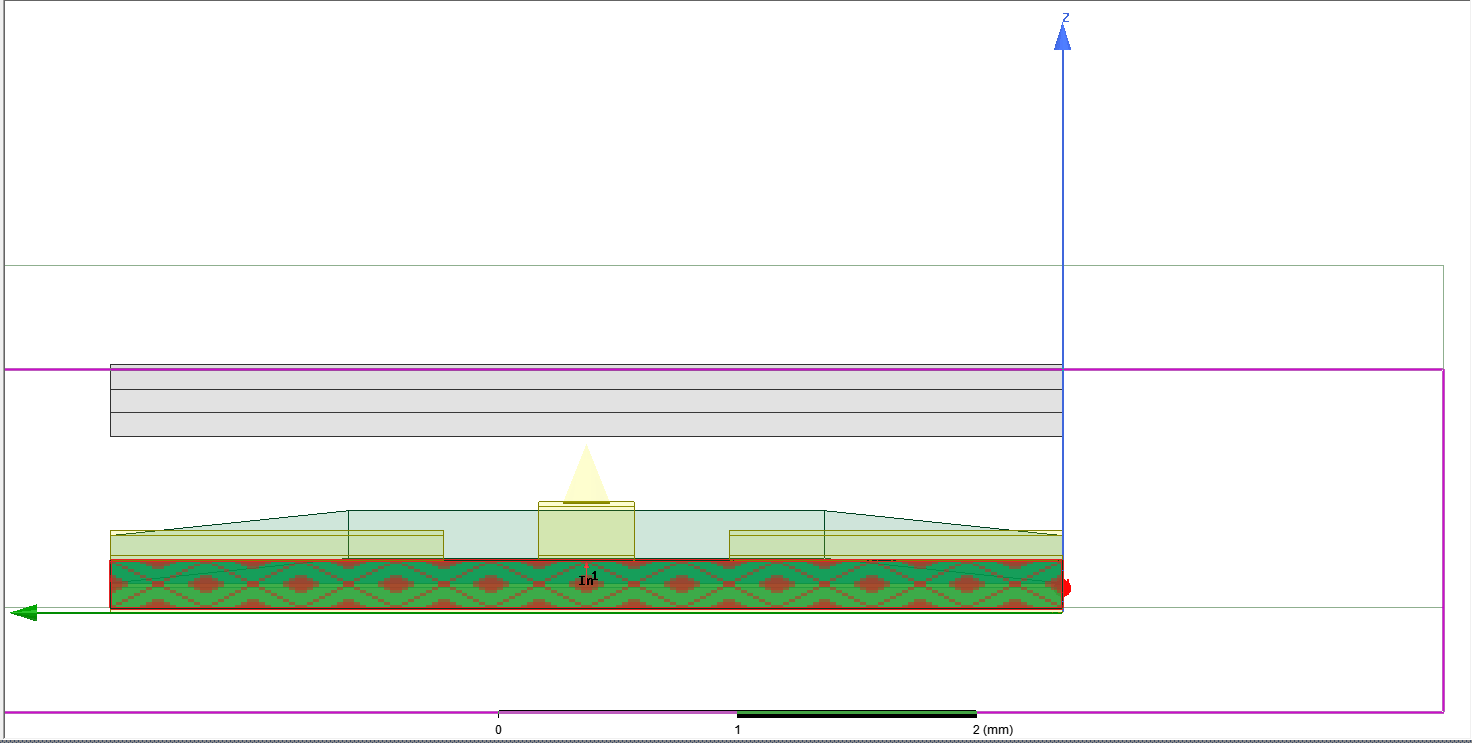Click the scale bar 1 label
Viewport: 1472px width, 743px height.
pos(737,730)
